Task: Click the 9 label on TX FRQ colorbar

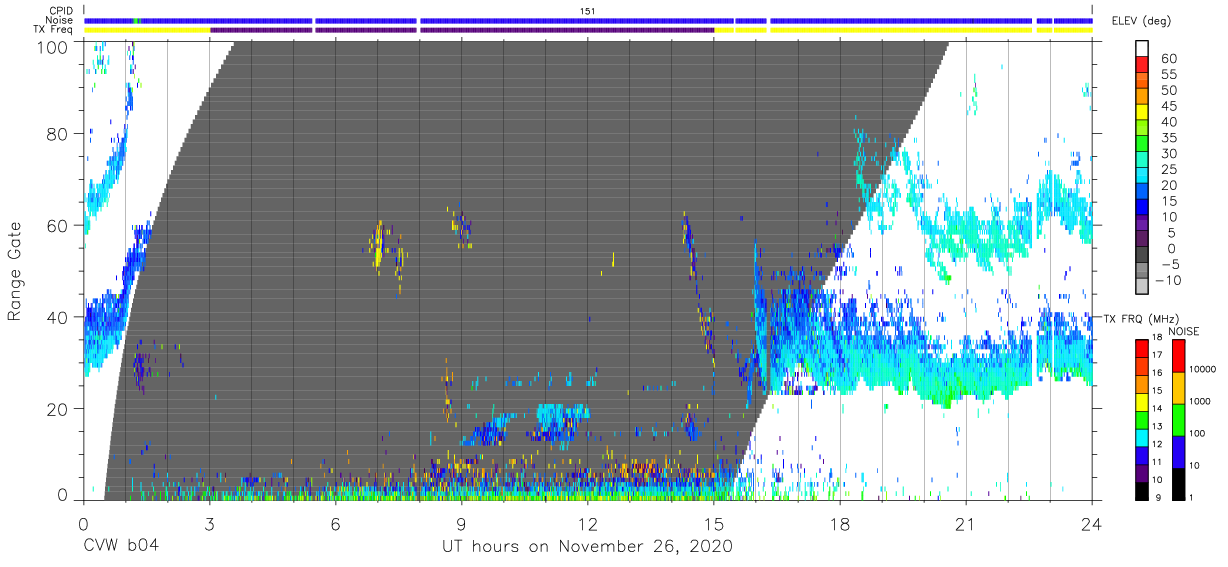Action: (x=1157, y=498)
